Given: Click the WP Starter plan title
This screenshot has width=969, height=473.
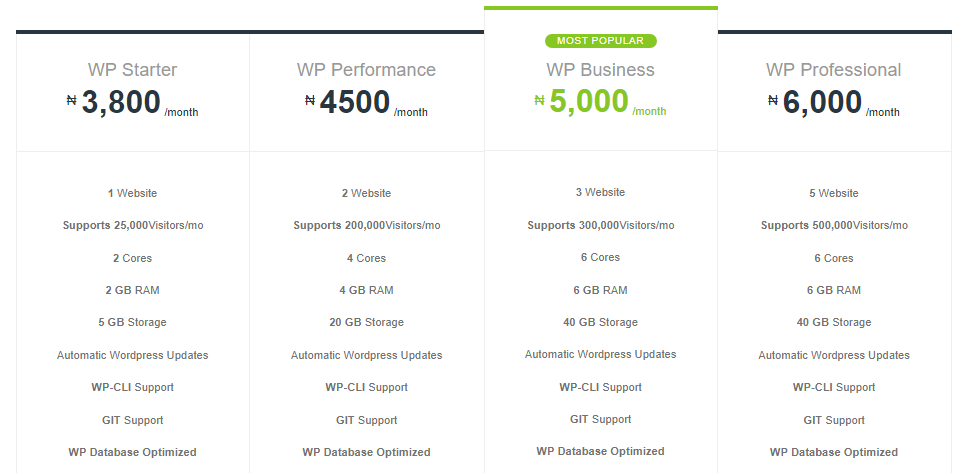Looking at the screenshot, I should point(133,70).
